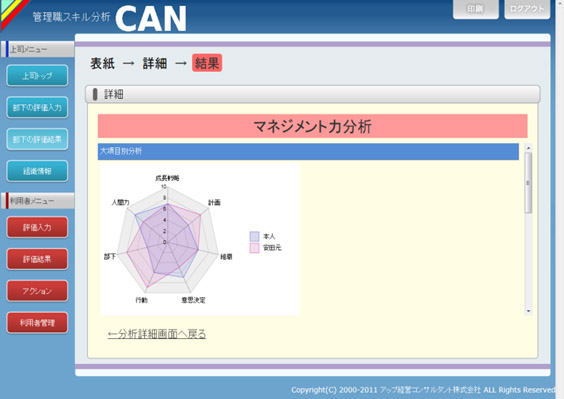Click the pink legend swatch

(254, 248)
